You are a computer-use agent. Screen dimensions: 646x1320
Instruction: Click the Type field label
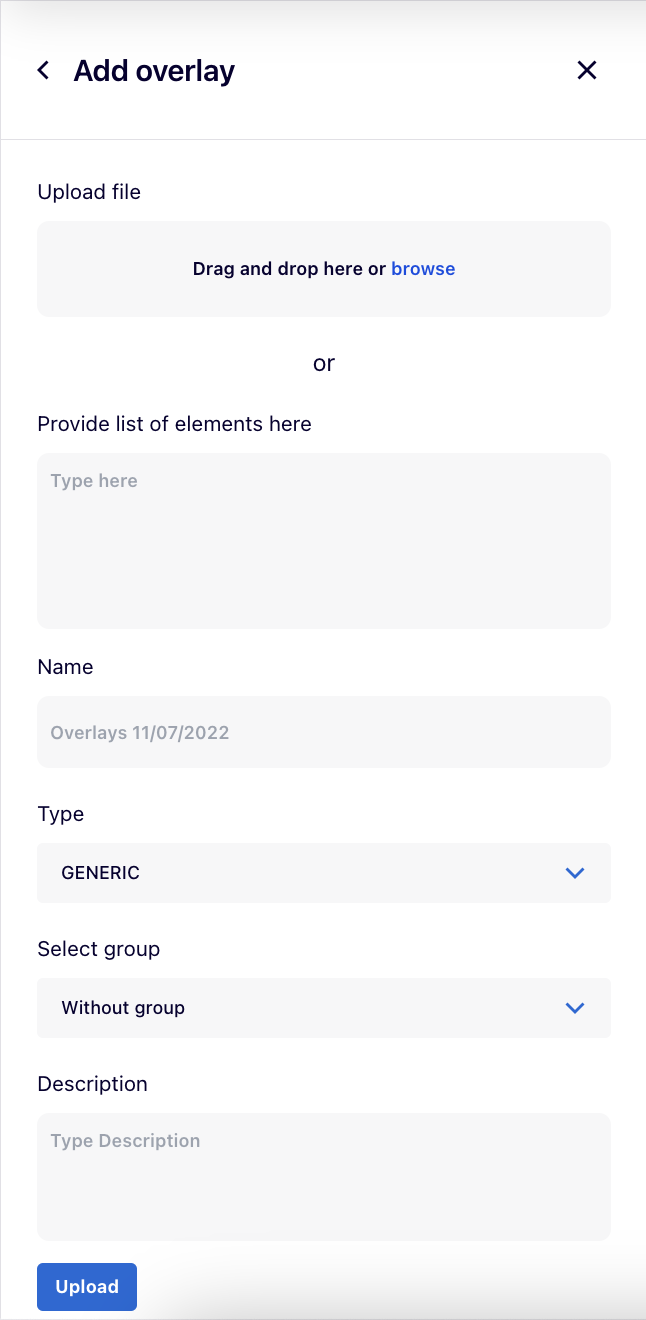pos(60,814)
